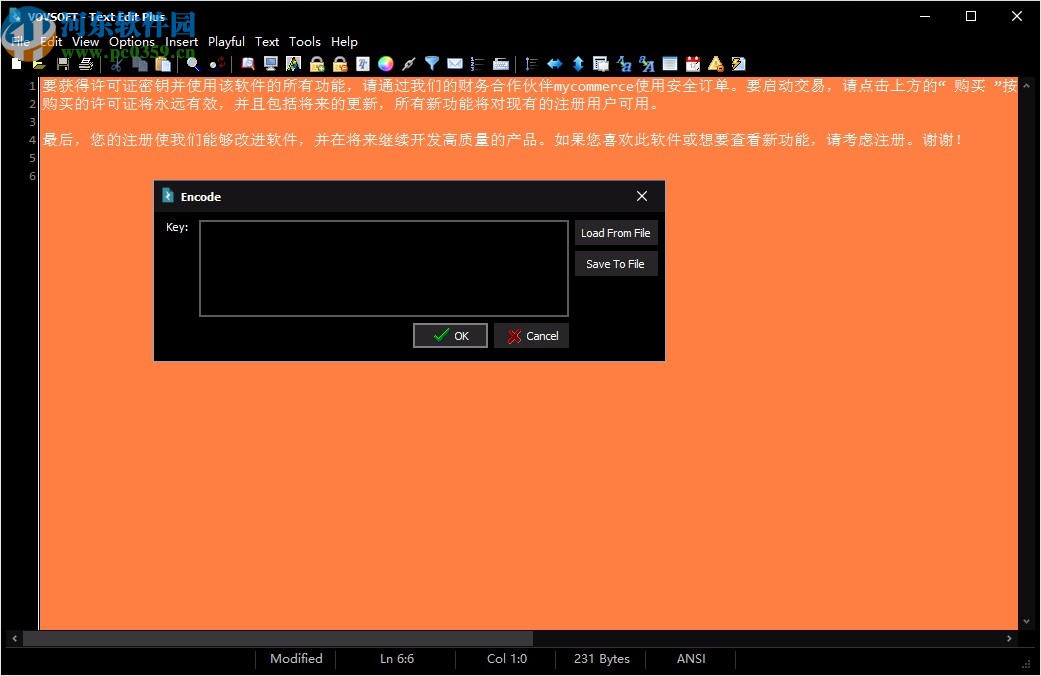Open the filter funnel tool
This screenshot has height=676, width=1041.
(x=432, y=63)
